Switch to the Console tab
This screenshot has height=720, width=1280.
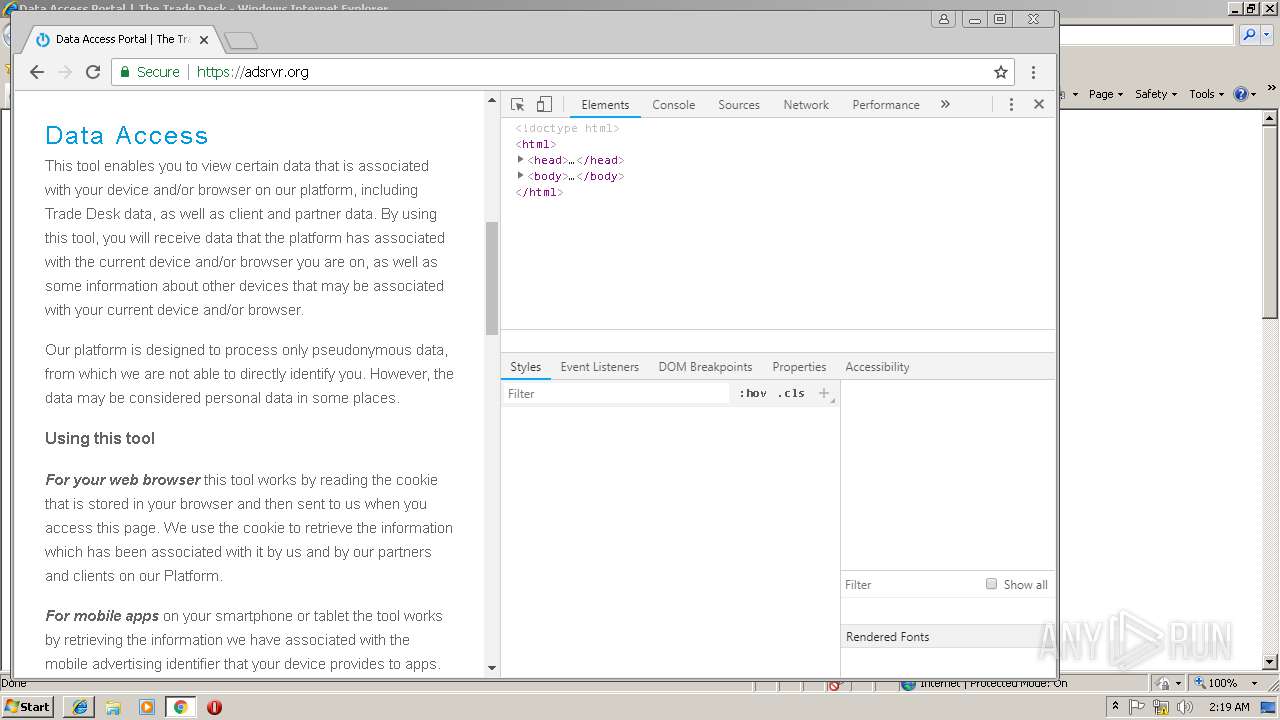tap(674, 104)
